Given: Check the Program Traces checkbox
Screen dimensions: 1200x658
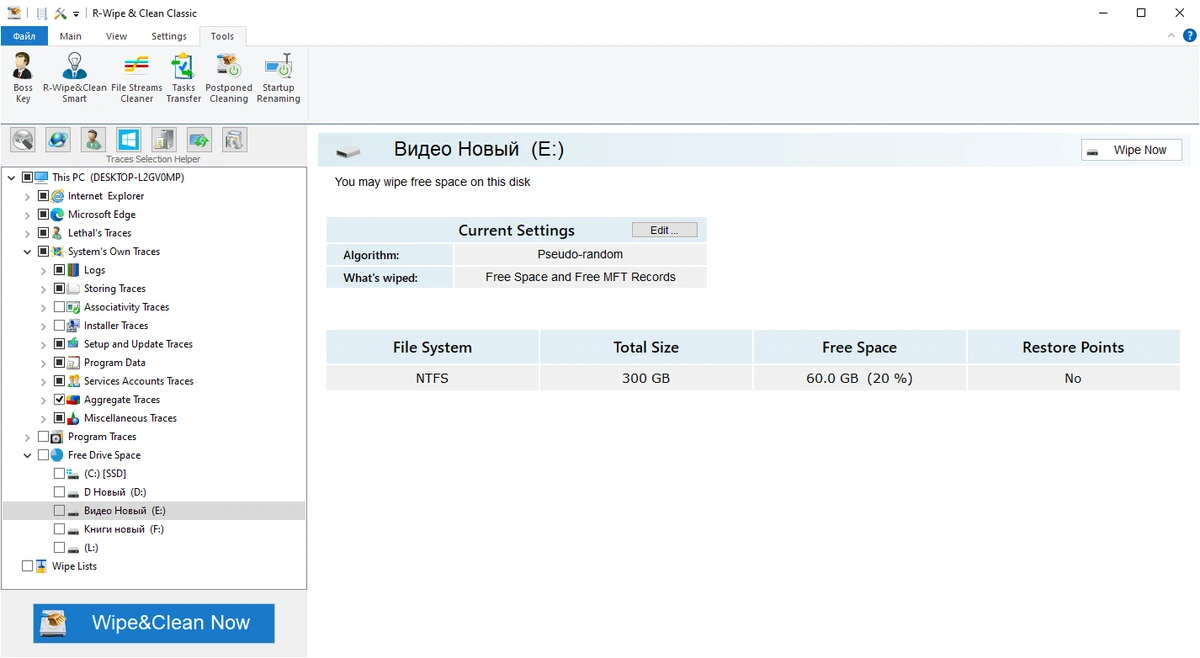Looking at the screenshot, I should click(43, 437).
